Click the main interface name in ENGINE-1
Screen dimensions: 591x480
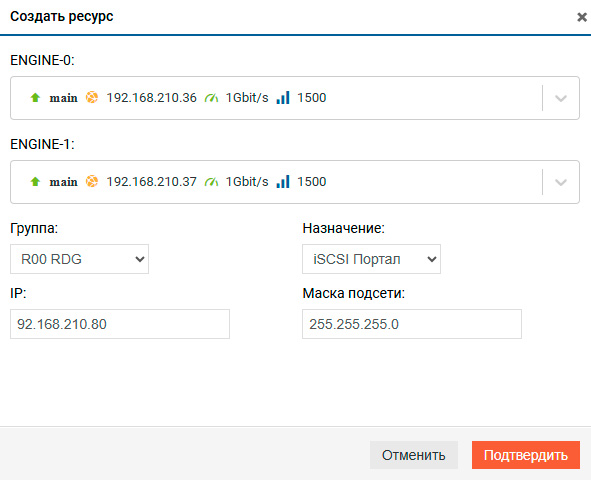[x=63, y=182]
